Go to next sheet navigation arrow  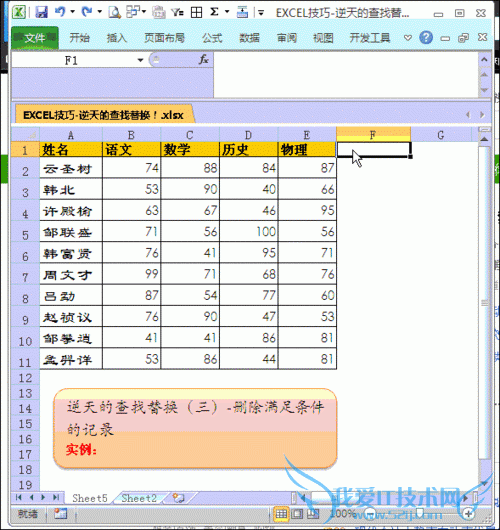coord(43,498)
